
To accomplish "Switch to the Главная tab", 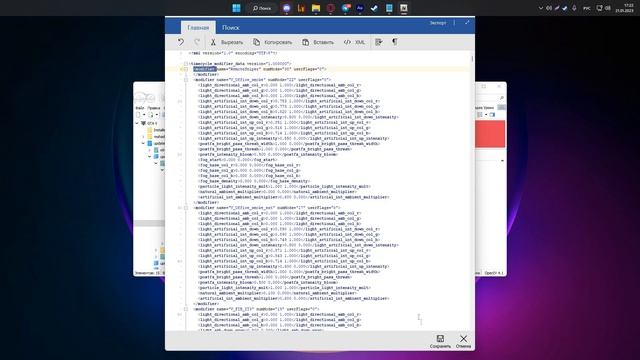I will (198, 27).
